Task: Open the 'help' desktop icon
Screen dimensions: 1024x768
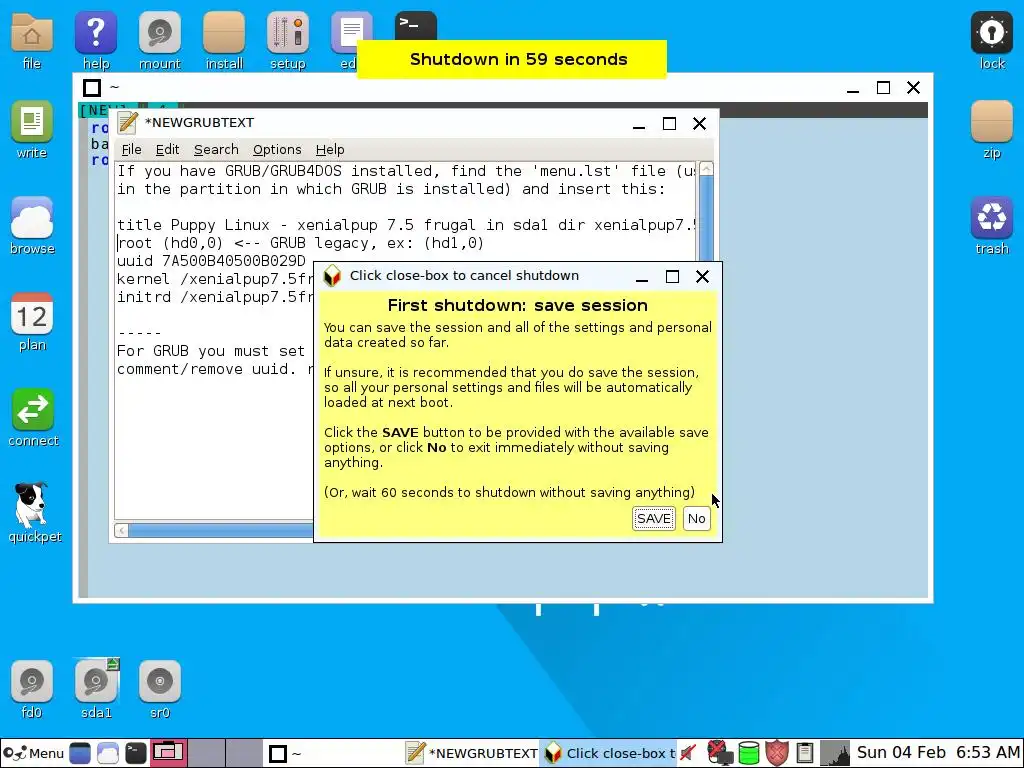Action: coord(95,40)
